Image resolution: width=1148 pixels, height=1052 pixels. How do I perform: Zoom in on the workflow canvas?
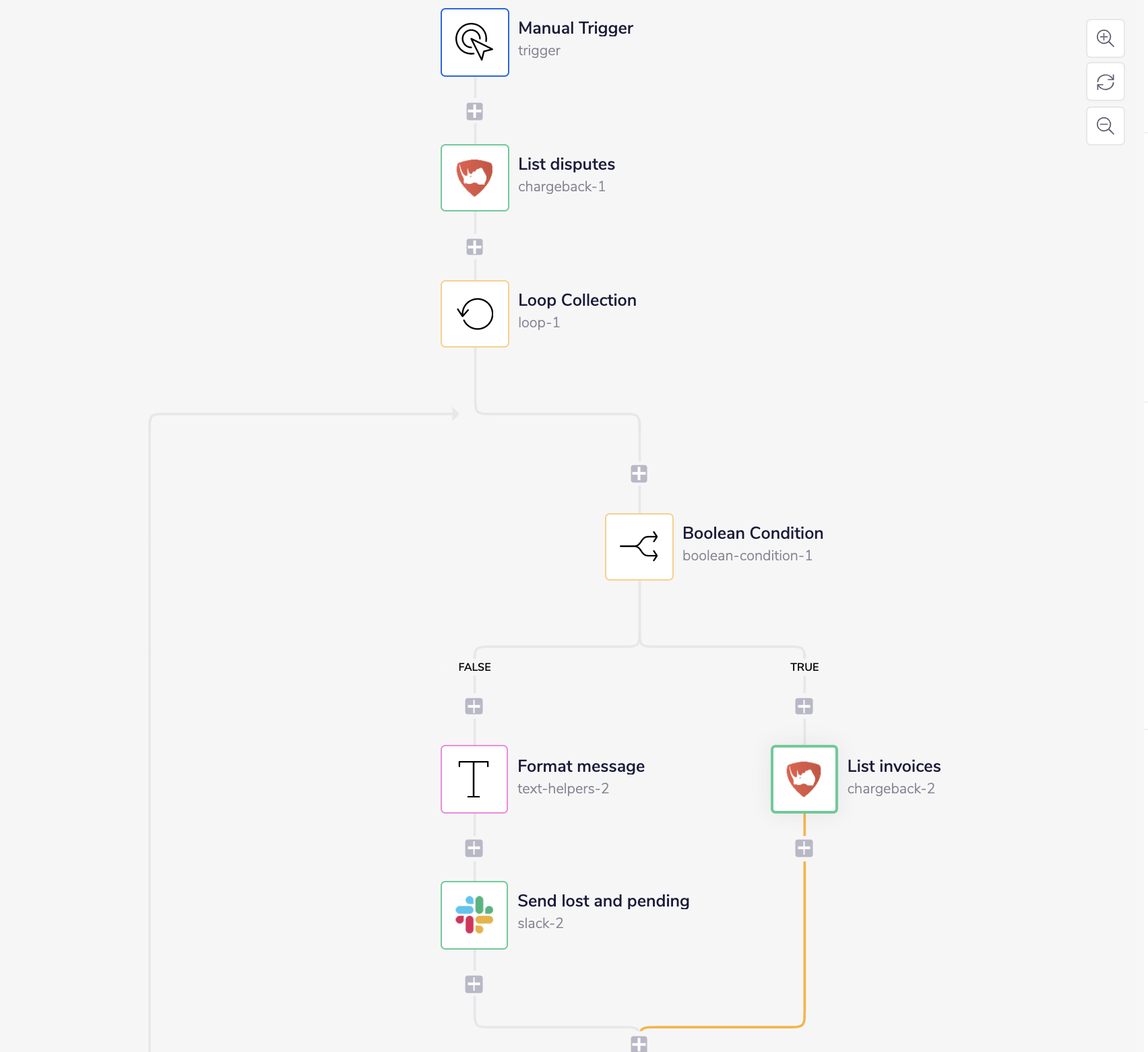[1105, 38]
